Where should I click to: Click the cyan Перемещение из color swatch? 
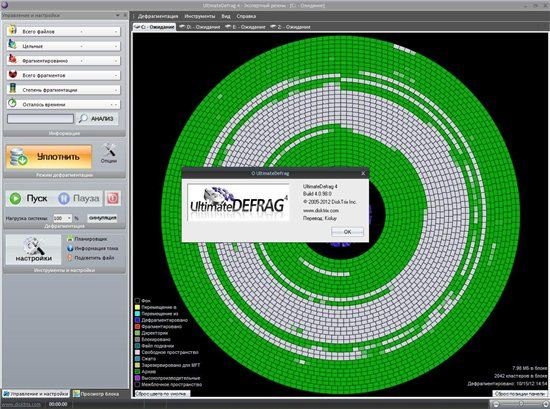[x=138, y=314]
